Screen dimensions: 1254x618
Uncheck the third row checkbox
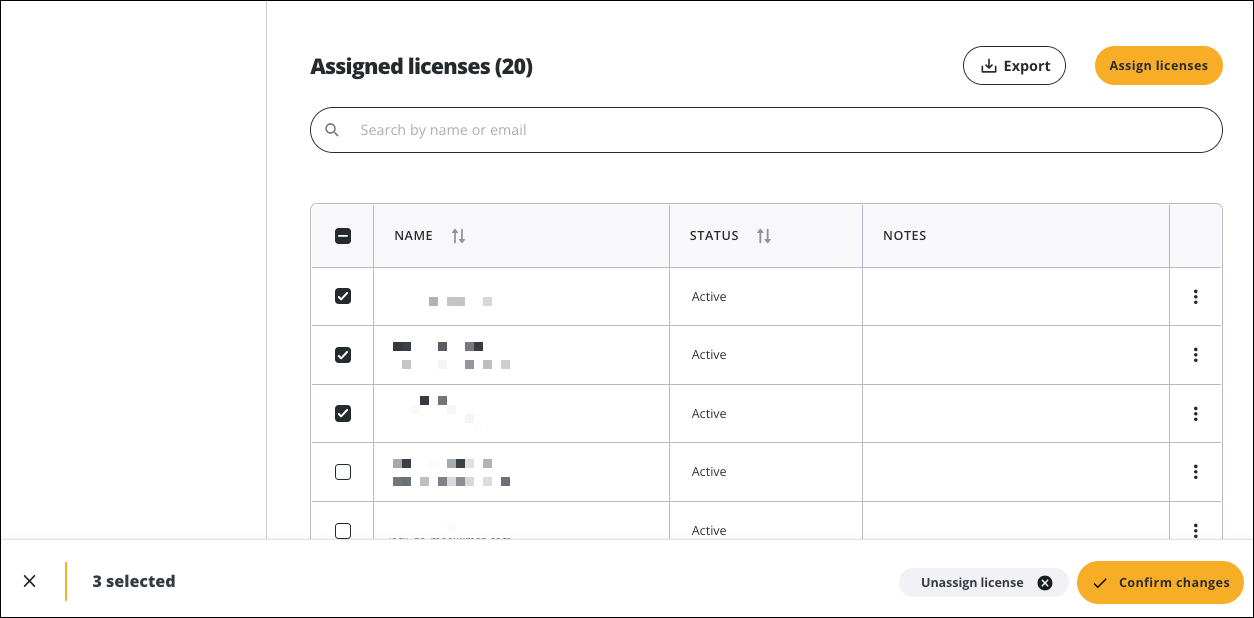click(x=343, y=413)
